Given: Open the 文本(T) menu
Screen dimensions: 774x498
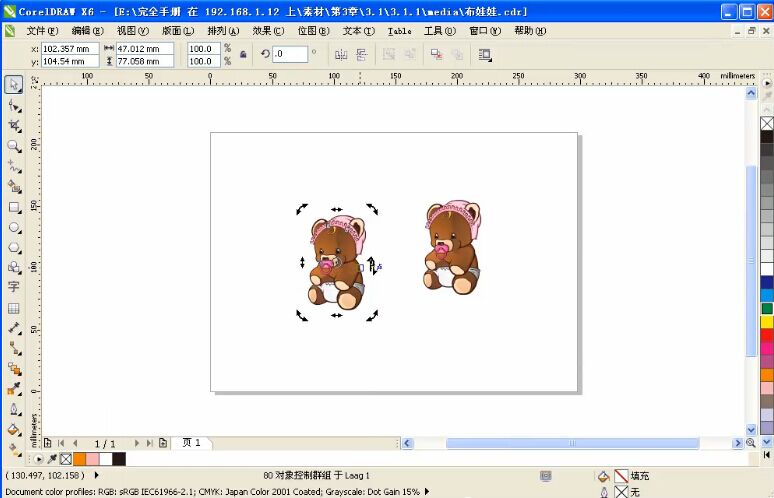Looking at the screenshot, I should pos(359,31).
